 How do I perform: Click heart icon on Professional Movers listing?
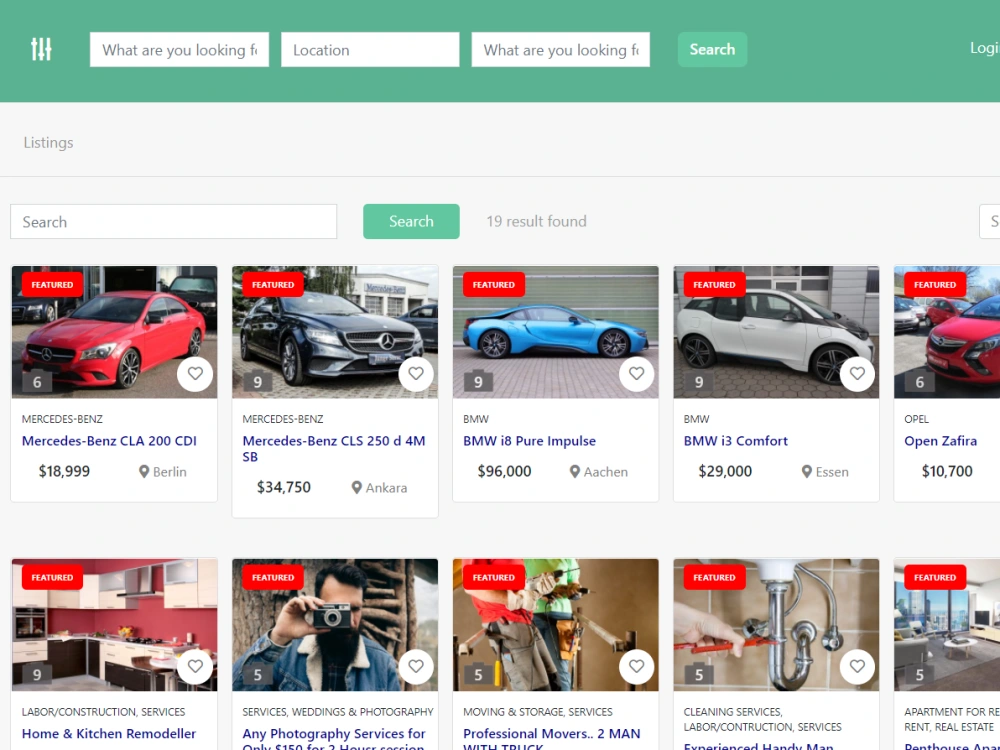tap(636, 666)
